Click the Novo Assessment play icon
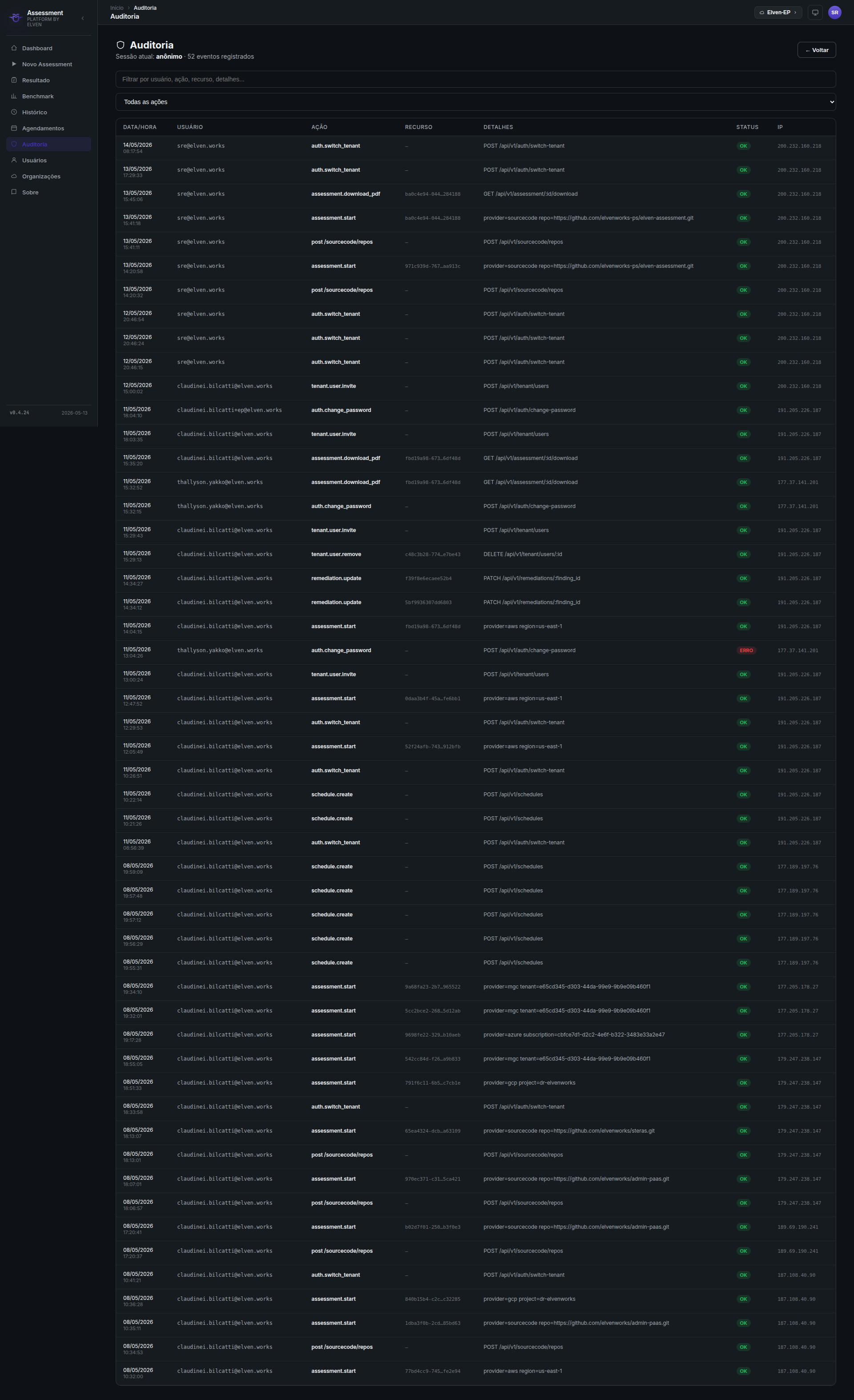Image resolution: width=854 pixels, height=1400 pixels. 14,64
